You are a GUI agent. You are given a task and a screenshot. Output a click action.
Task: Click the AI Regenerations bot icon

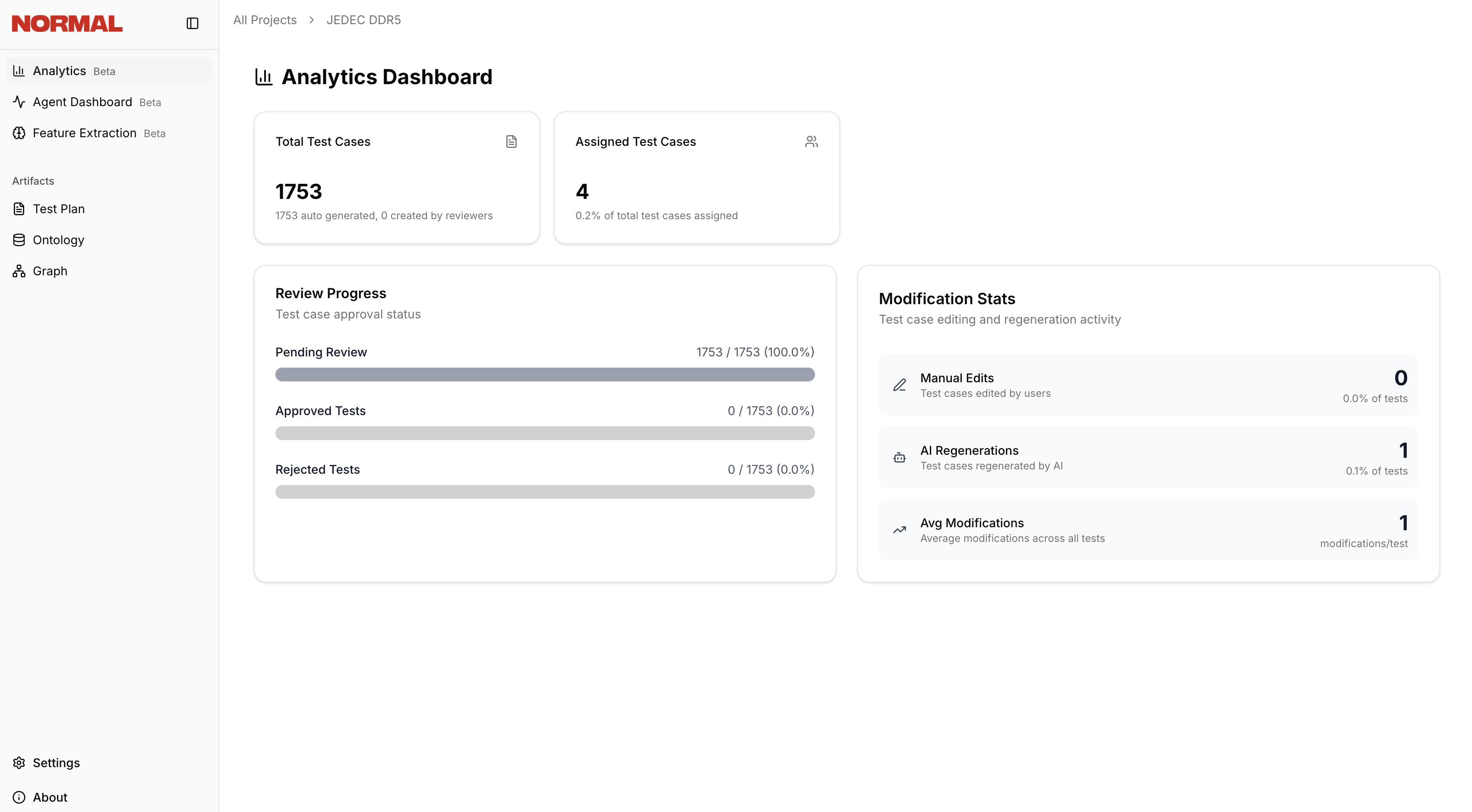[x=899, y=457]
